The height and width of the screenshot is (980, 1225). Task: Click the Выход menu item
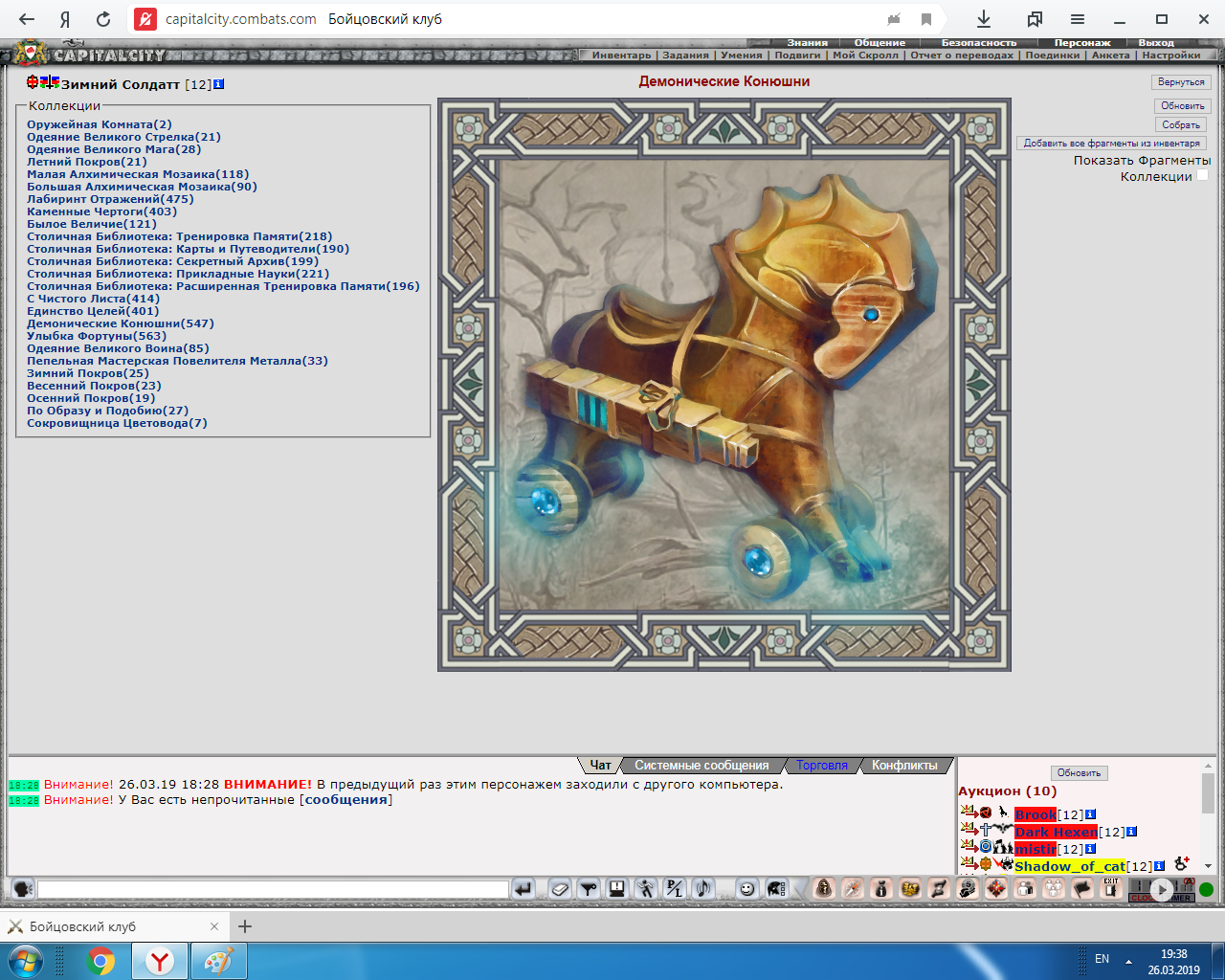[x=1156, y=43]
